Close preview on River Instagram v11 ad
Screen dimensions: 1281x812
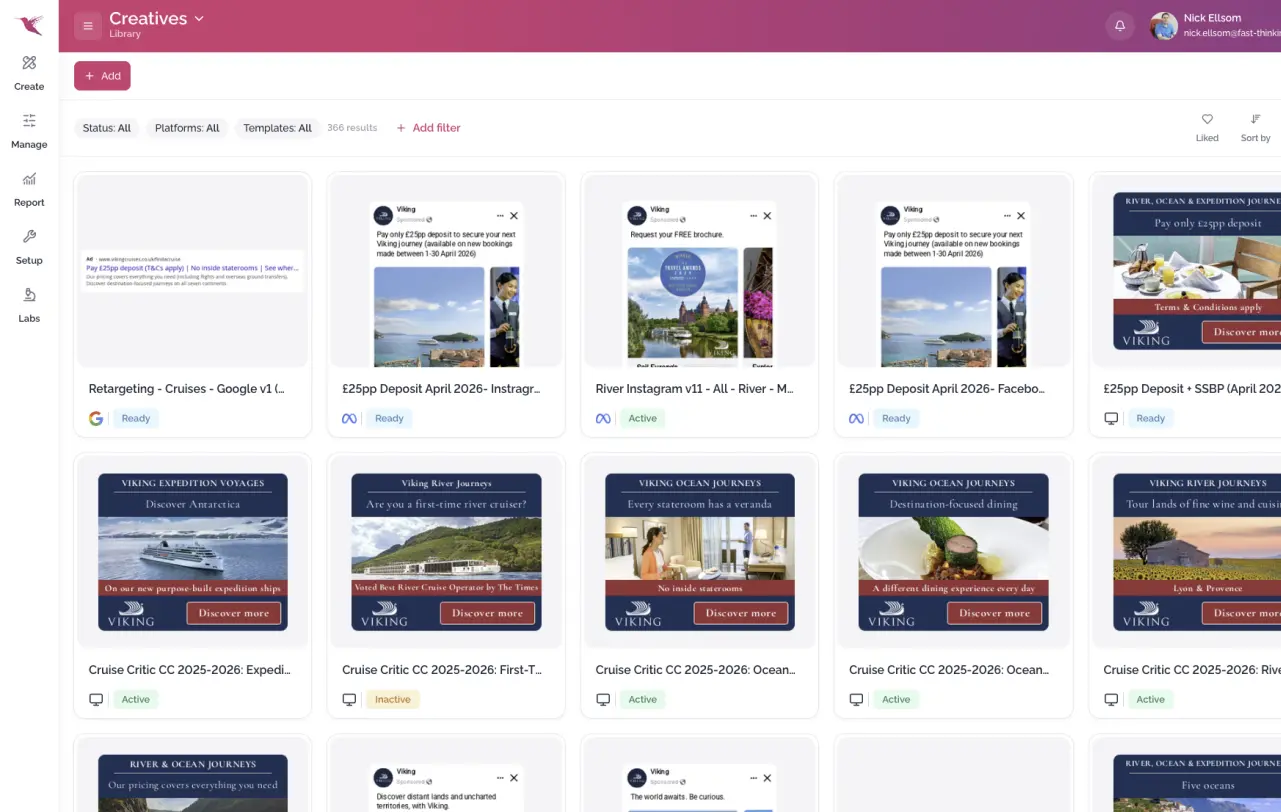(767, 215)
